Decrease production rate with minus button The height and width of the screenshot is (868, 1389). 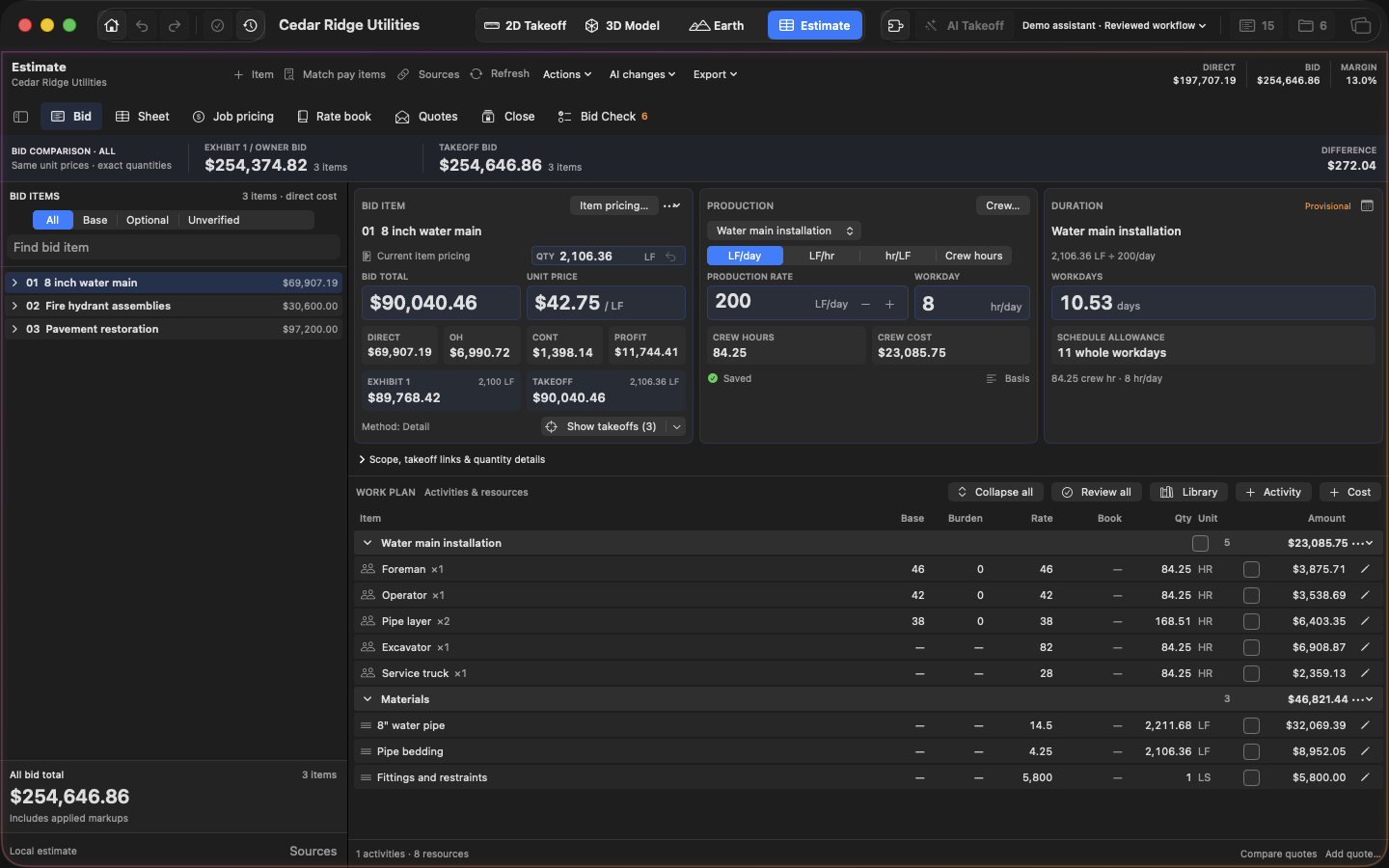[865, 304]
